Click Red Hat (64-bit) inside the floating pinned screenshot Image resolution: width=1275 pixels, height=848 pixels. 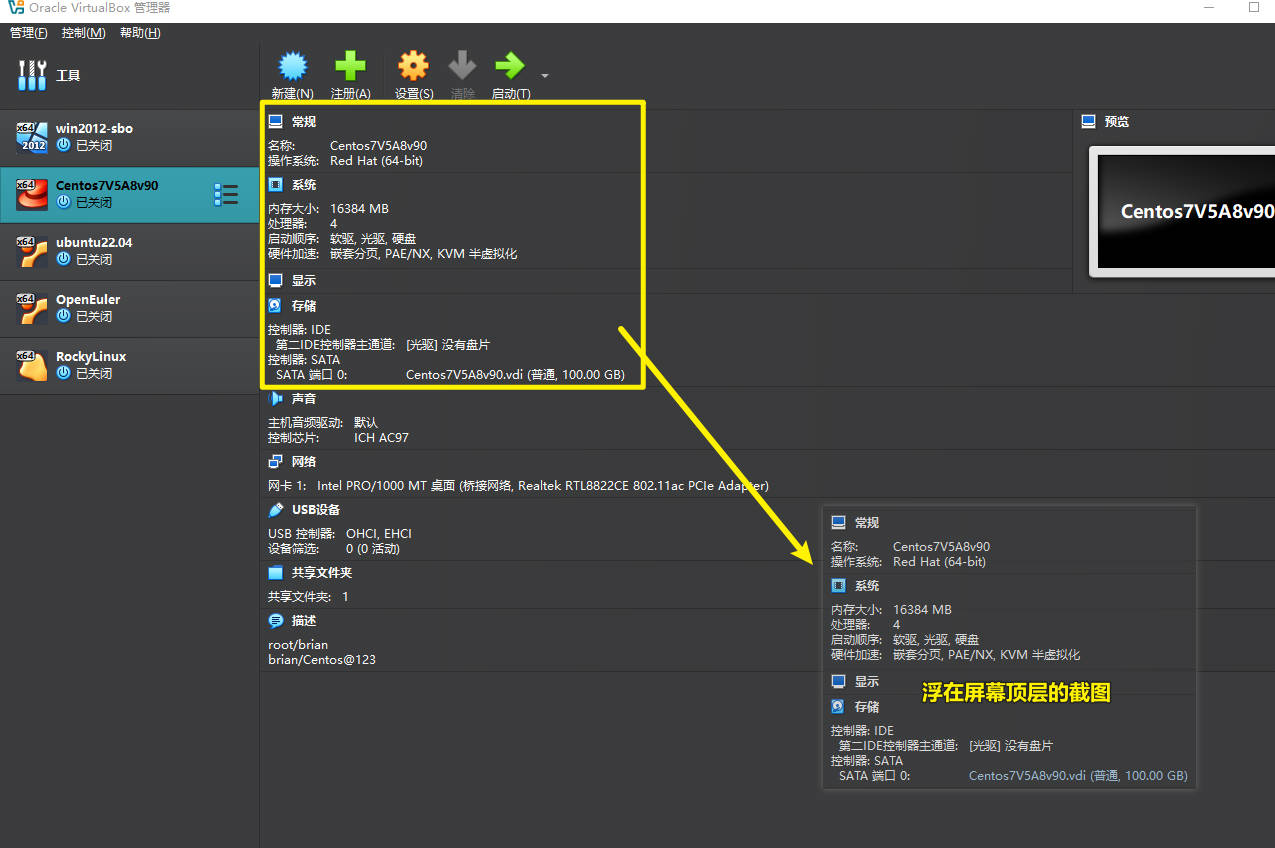tap(939, 562)
